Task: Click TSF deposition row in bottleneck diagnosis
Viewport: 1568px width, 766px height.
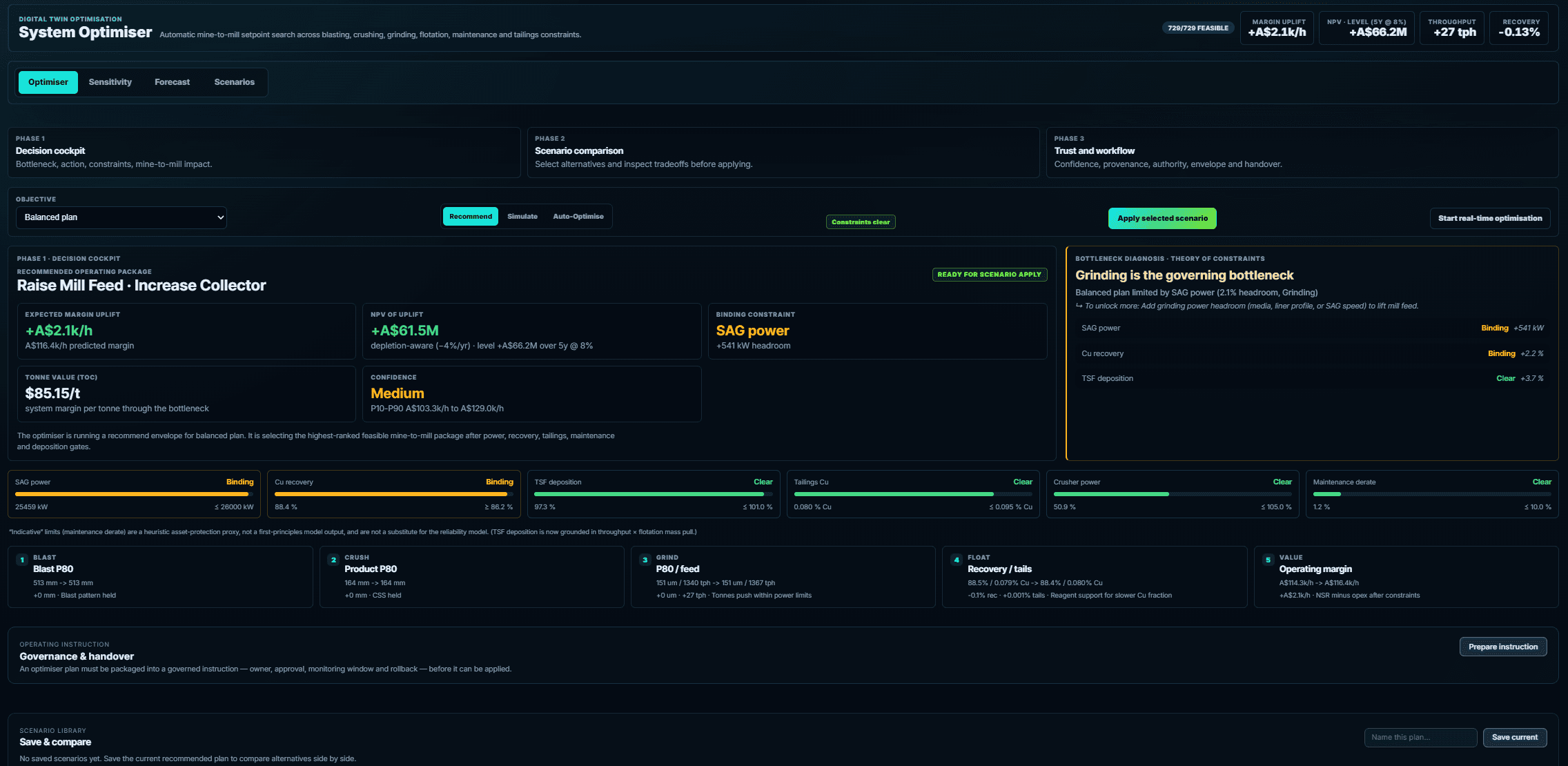Action: tap(1312, 378)
